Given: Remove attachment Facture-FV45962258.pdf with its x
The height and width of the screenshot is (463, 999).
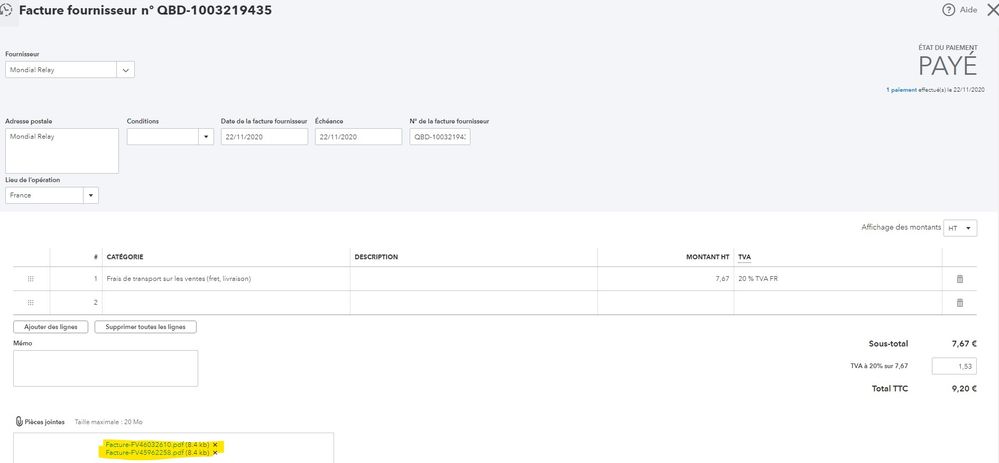Looking at the screenshot, I should tap(215, 452).
